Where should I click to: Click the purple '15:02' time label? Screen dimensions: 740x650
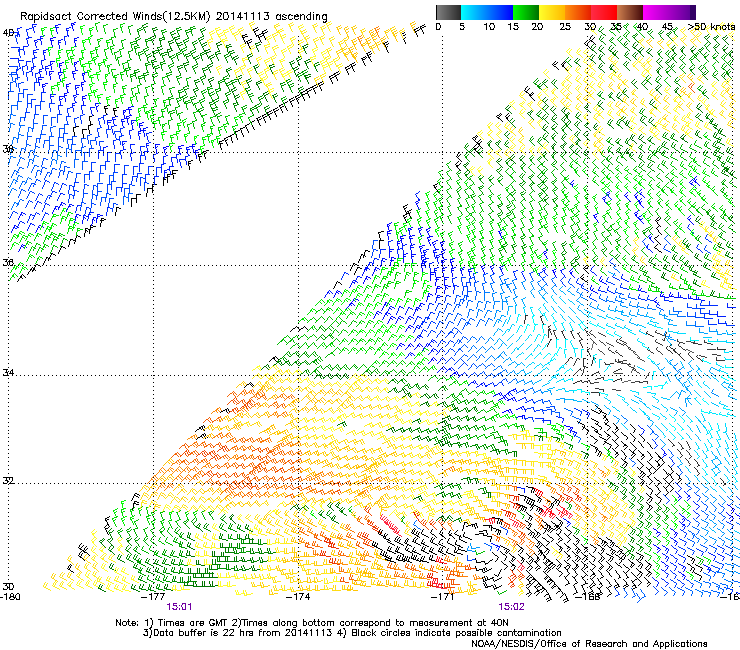point(512,607)
